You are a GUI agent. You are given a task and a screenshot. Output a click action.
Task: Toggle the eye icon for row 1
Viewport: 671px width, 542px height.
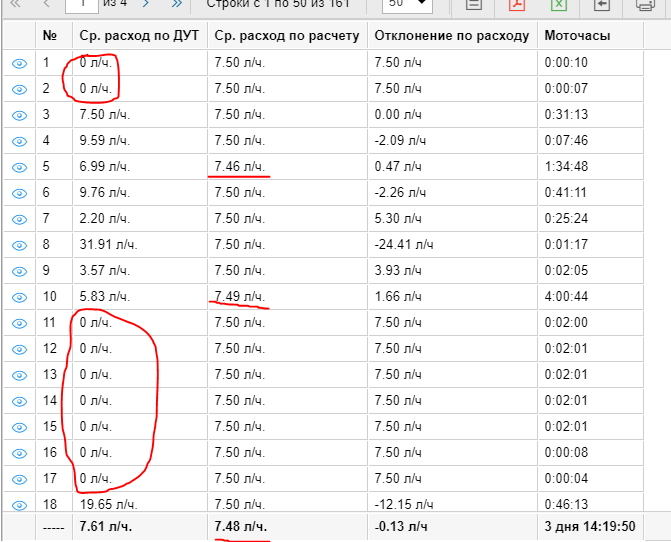coord(19,63)
